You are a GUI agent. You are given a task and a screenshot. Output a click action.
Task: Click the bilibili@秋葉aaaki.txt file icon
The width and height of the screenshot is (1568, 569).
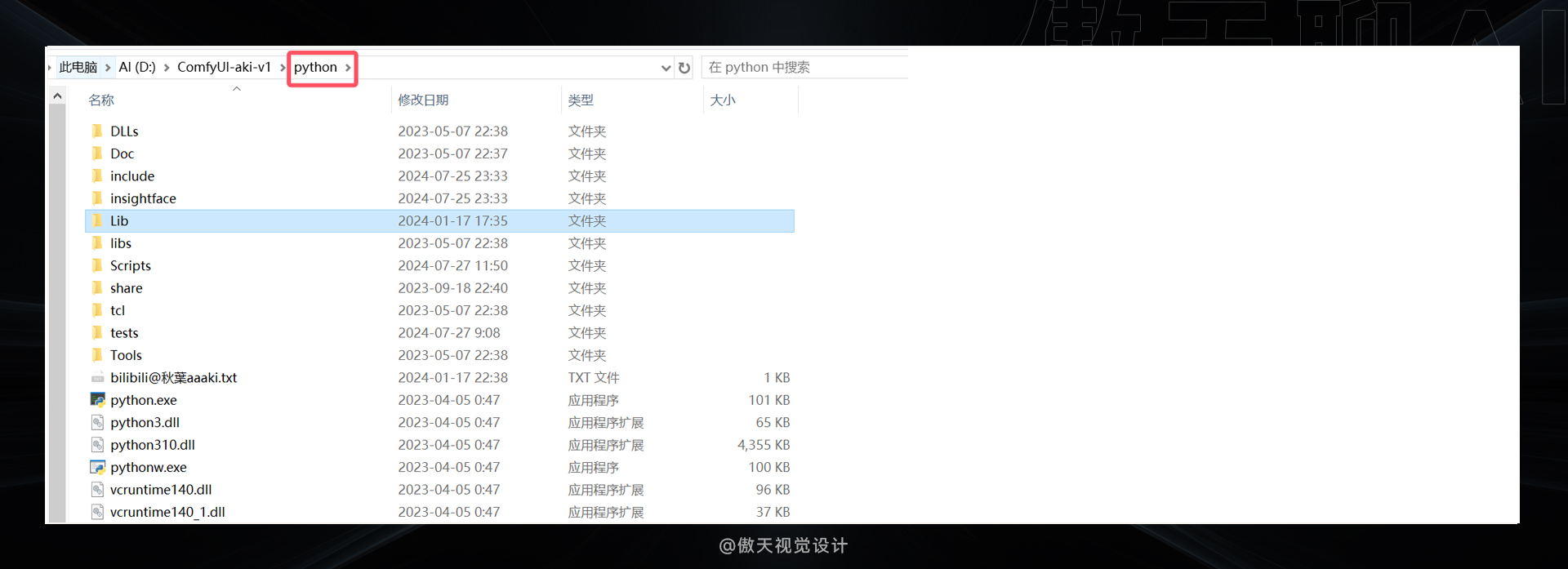(97, 378)
